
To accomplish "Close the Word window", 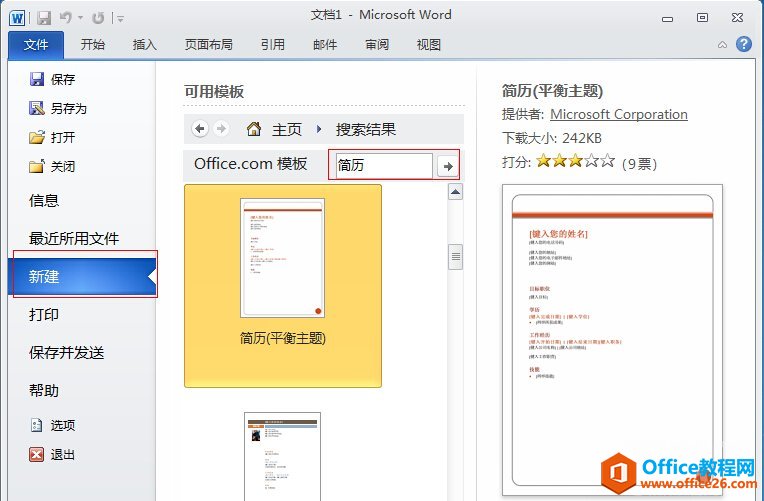I will click(737, 18).
